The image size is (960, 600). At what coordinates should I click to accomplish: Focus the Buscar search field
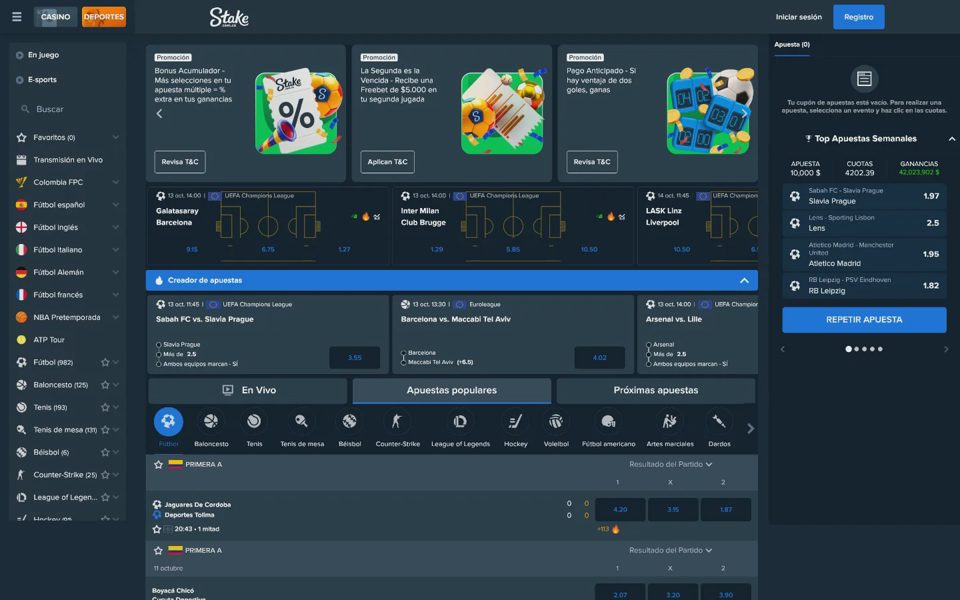click(x=67, y=109)
